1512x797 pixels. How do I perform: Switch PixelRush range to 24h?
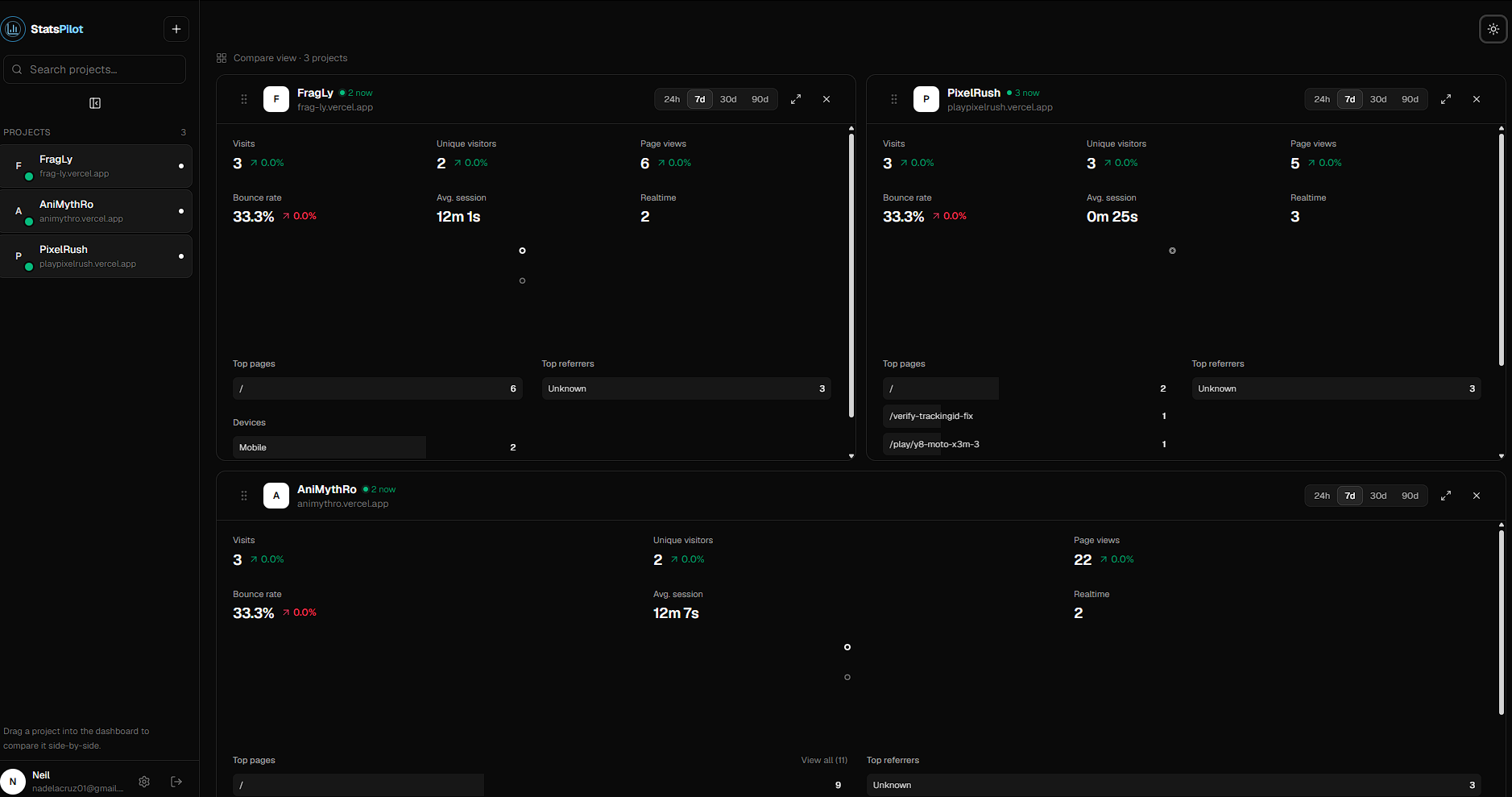pos(1322,99)
